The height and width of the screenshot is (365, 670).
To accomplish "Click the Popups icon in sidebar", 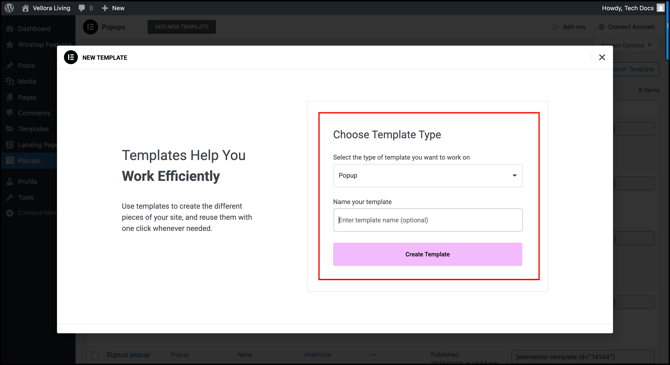I will 9,160.
